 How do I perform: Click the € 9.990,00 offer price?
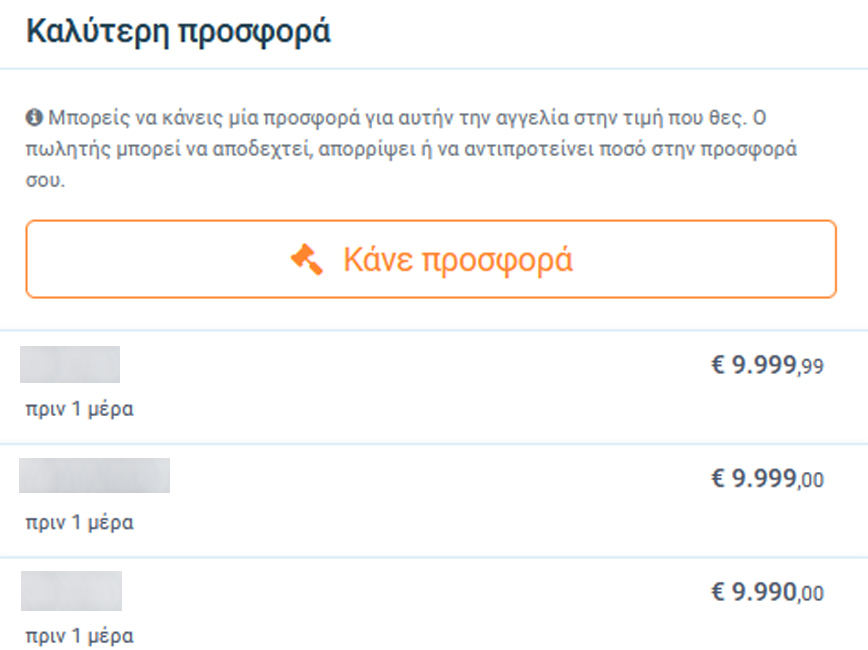tap(767, 593)
